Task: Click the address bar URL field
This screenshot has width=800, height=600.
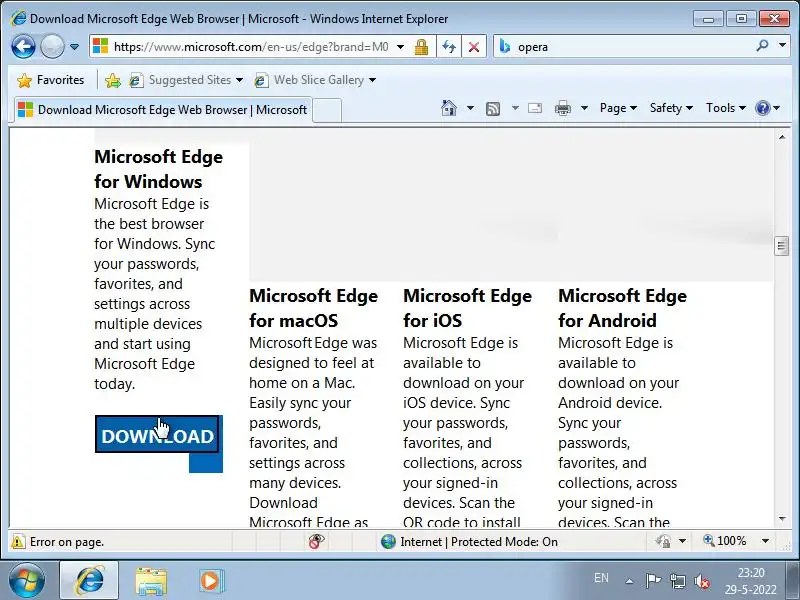Action: [250, 47]
